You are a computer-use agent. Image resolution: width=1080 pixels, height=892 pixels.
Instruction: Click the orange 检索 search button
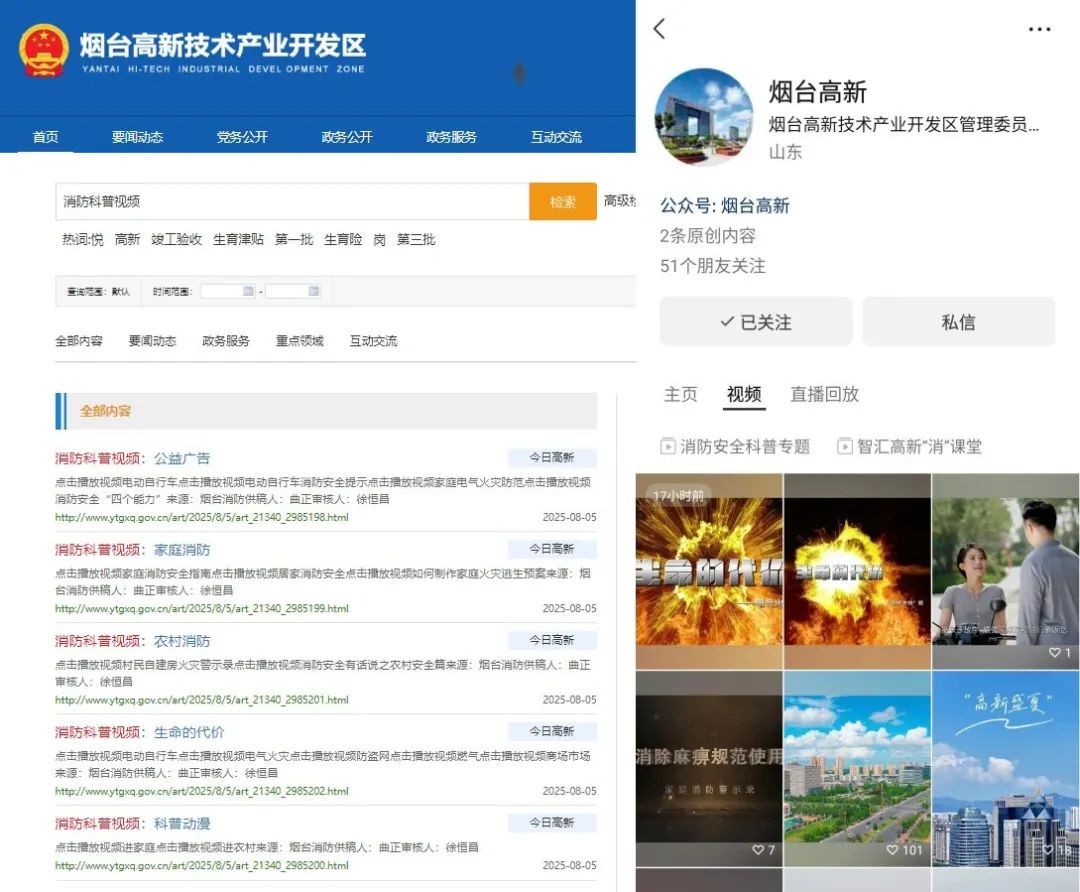click(562, 201)
